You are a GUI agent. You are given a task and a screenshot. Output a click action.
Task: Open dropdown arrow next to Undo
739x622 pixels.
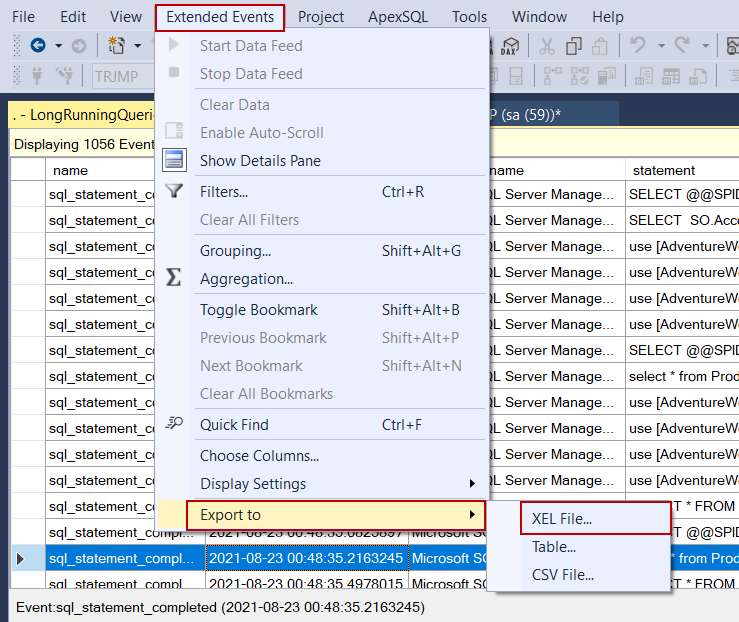pos(661,46)
